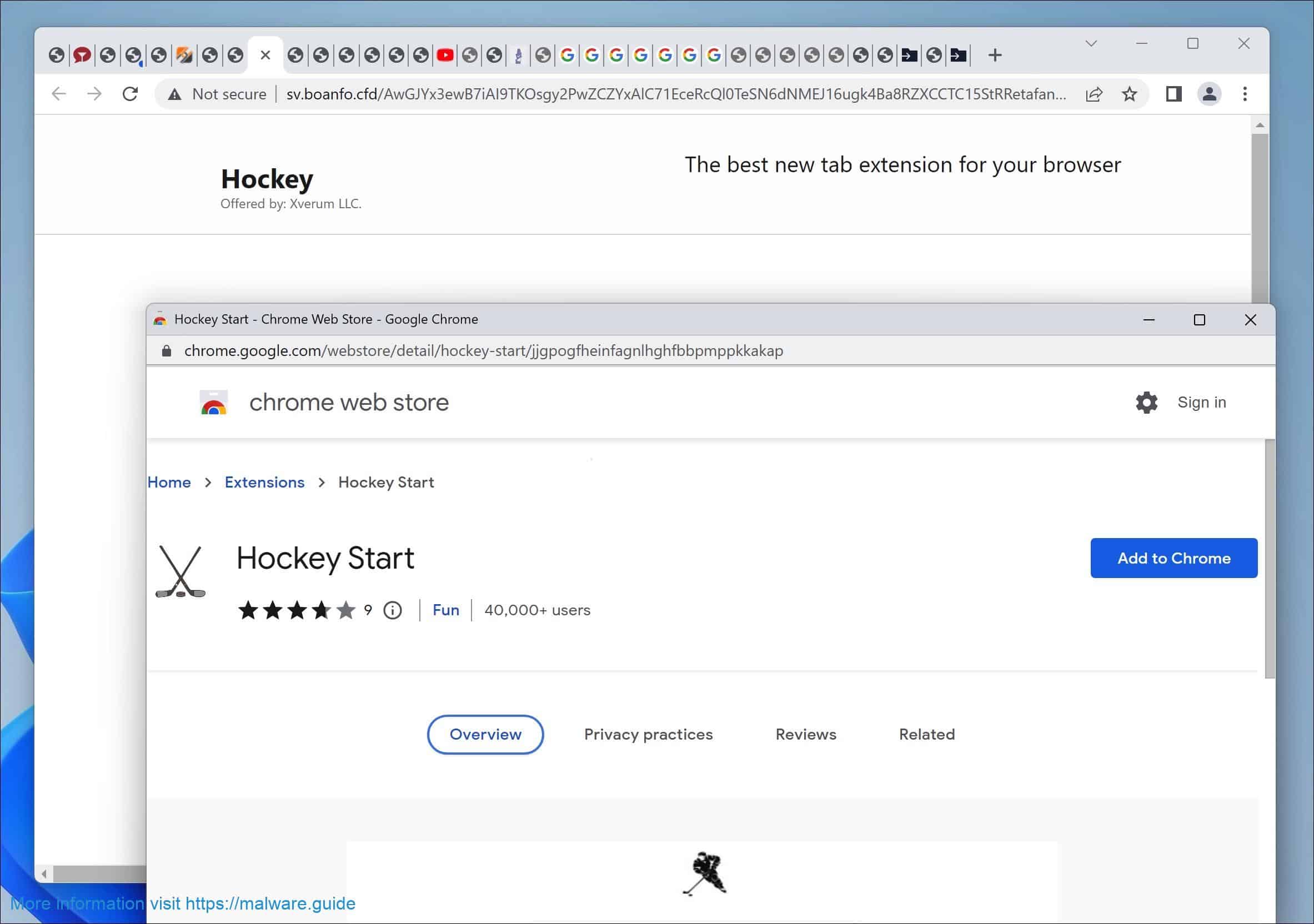Go to the Home breadcrumb
Image resolution: width=1314 pixels, height=924 pixels.
[169, 483]
